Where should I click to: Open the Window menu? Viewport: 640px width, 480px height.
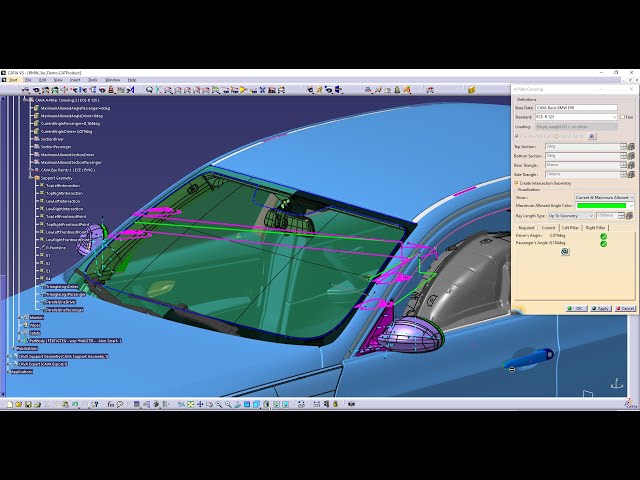[x=113, y=80]
